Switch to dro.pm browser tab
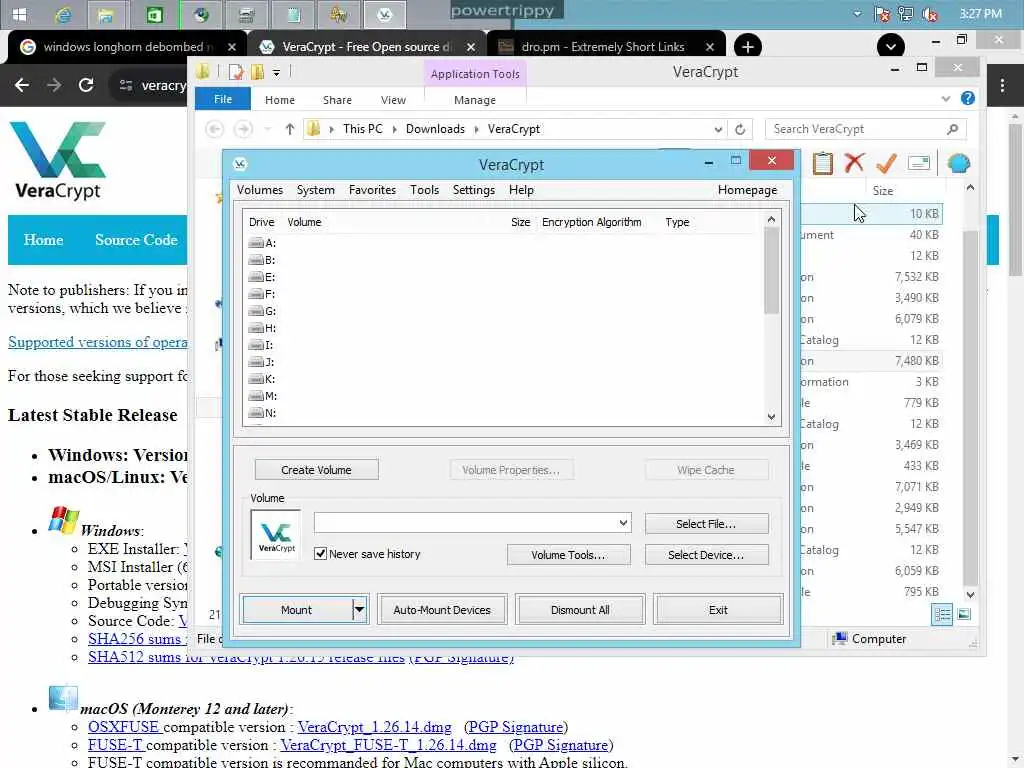This screenshot has height=768, width=1024. coord(603,47)
